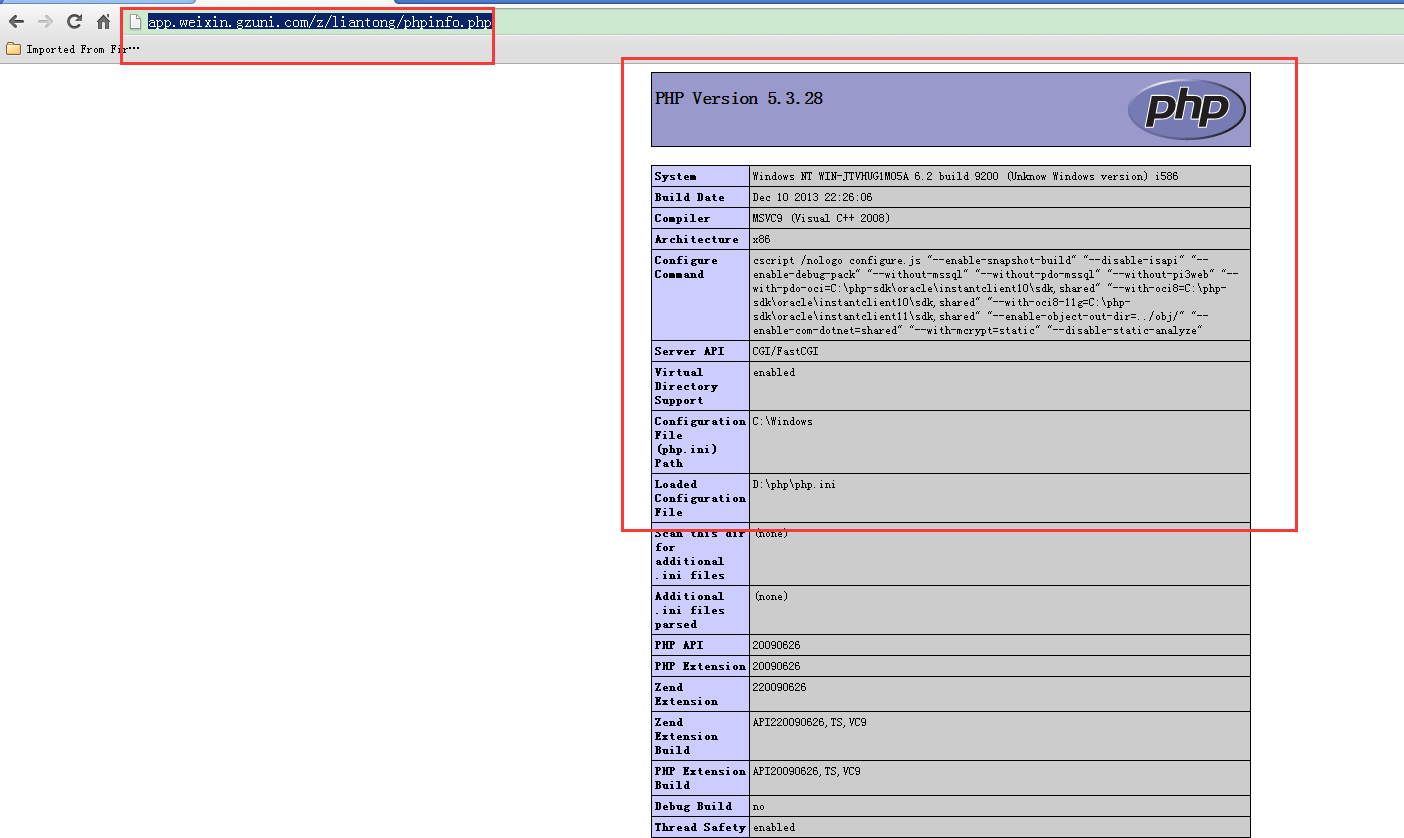Click the API20090626,TS,VC9 value
1404x838 pixels.
[806, 771]
